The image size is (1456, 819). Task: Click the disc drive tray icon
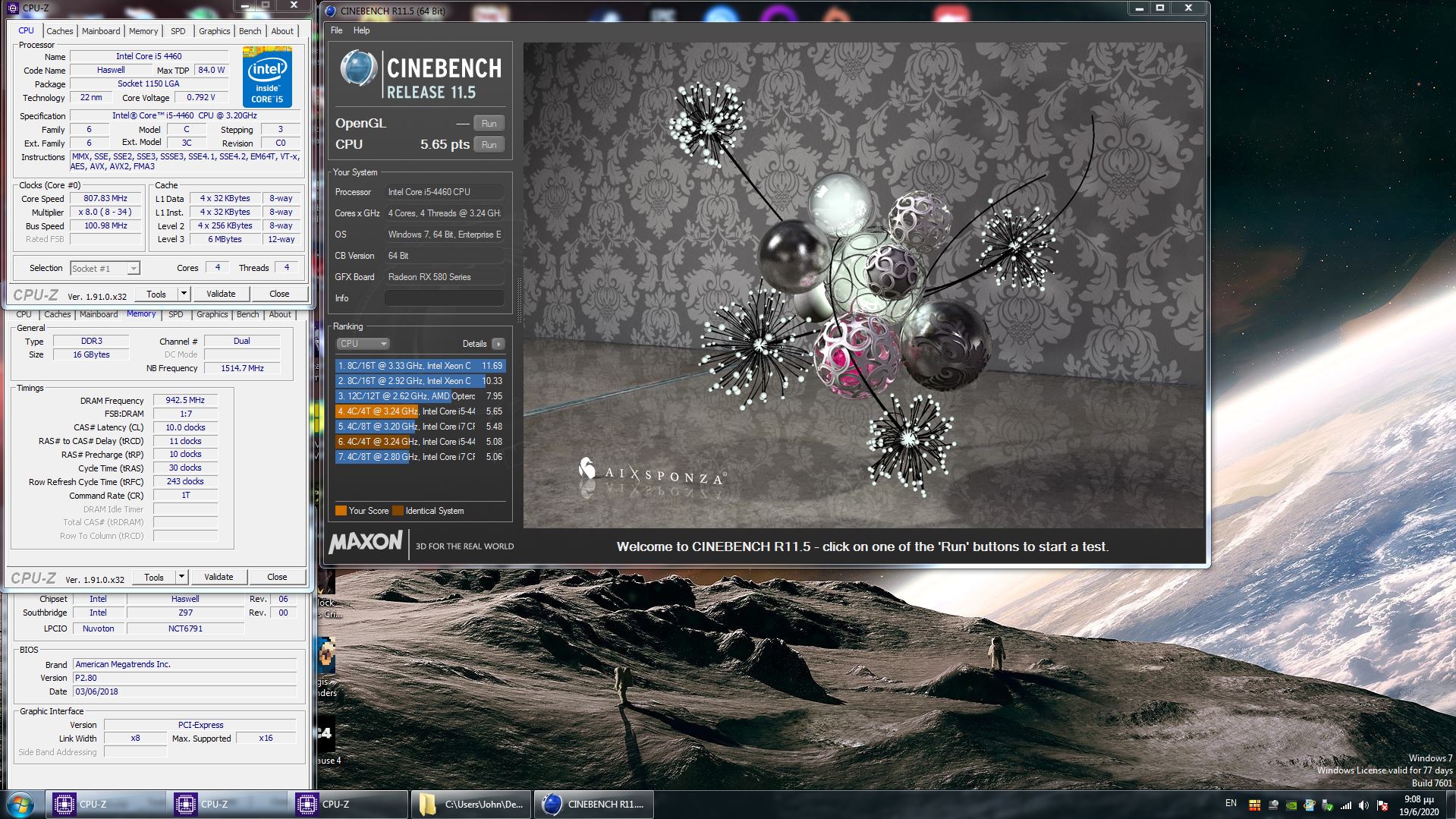click(1272, 805)
